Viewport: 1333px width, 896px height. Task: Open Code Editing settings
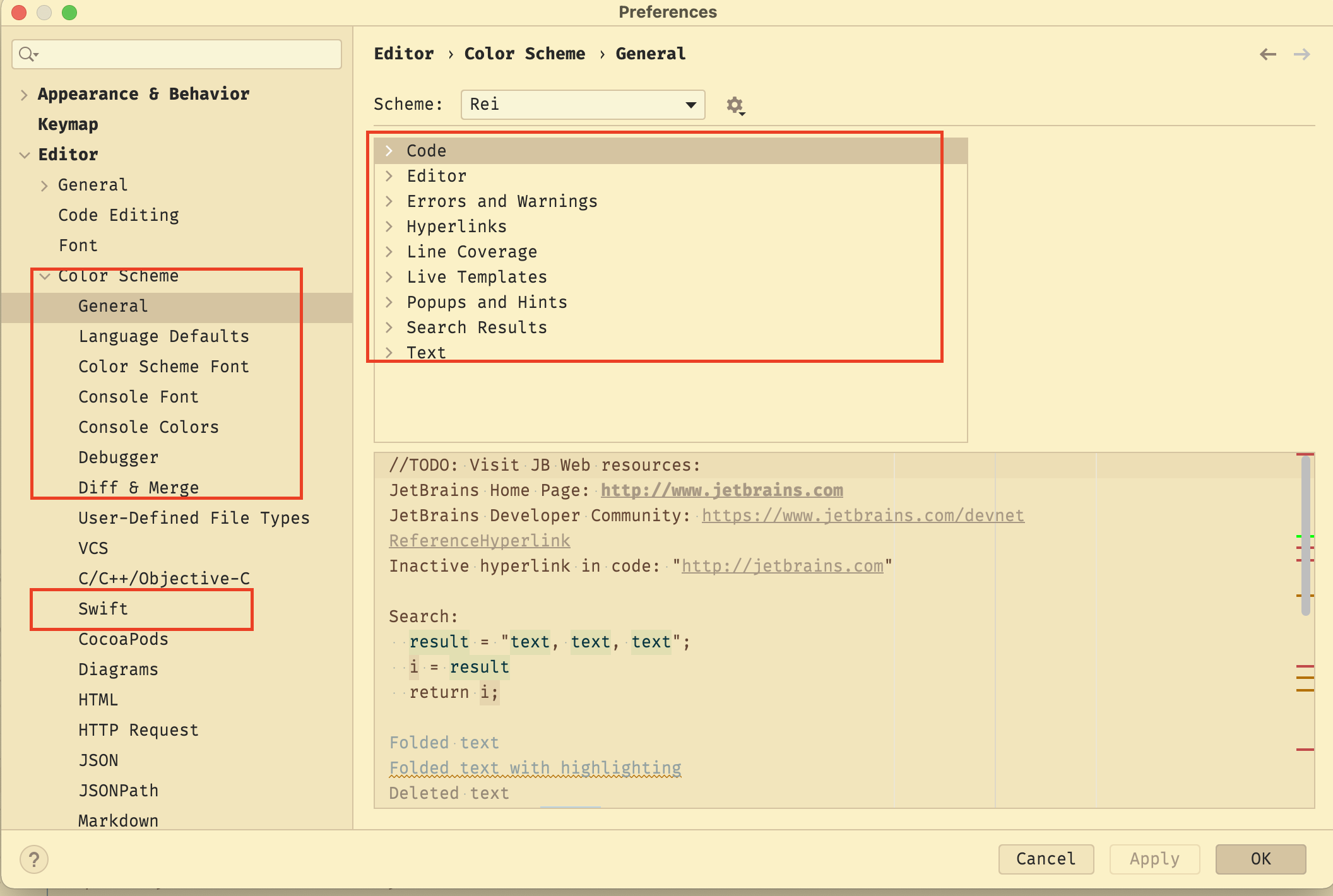pyautogui.click(x=119, y=215)
